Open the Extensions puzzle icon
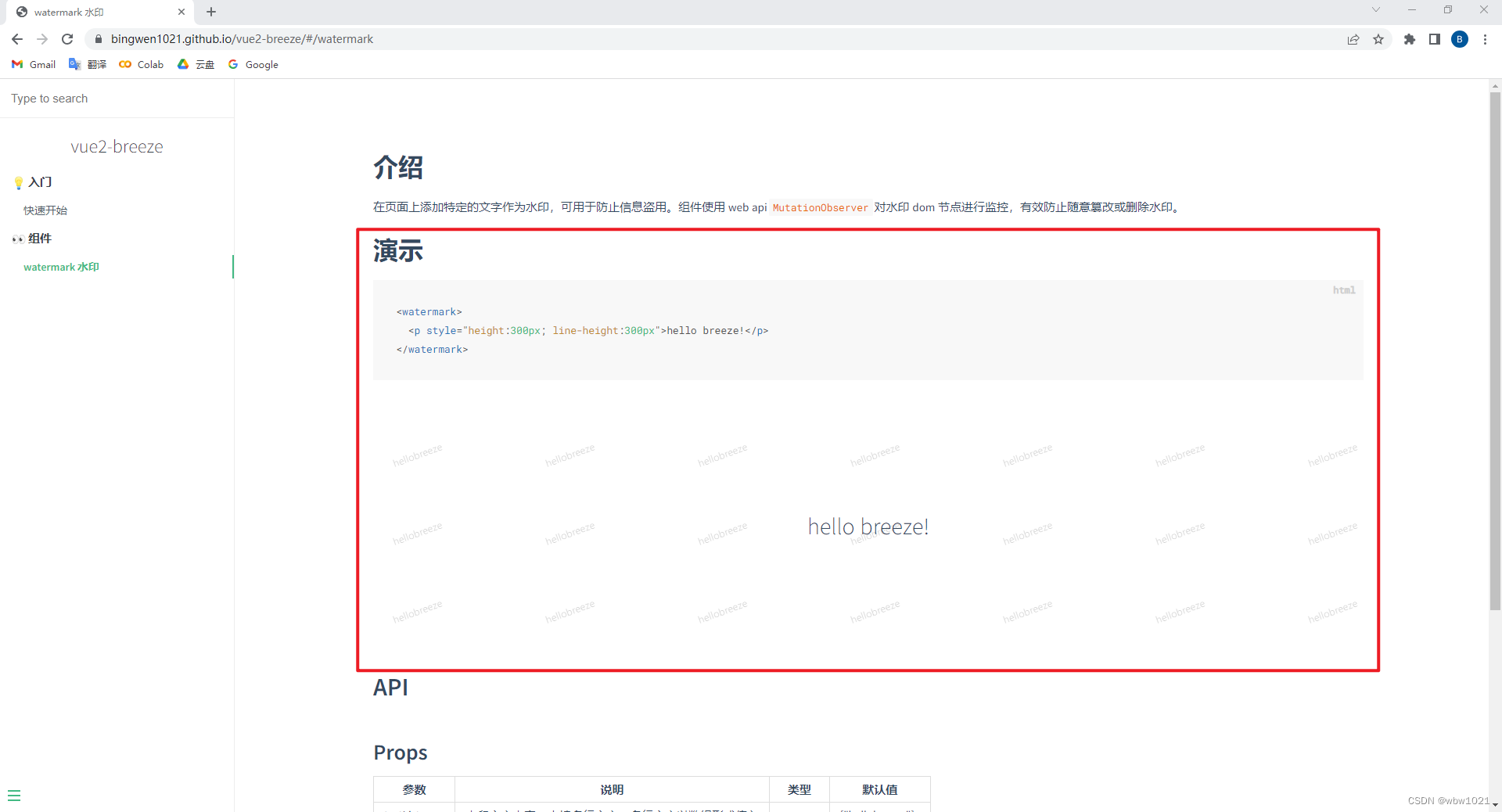1502x812 pixels. point(1410,39)
